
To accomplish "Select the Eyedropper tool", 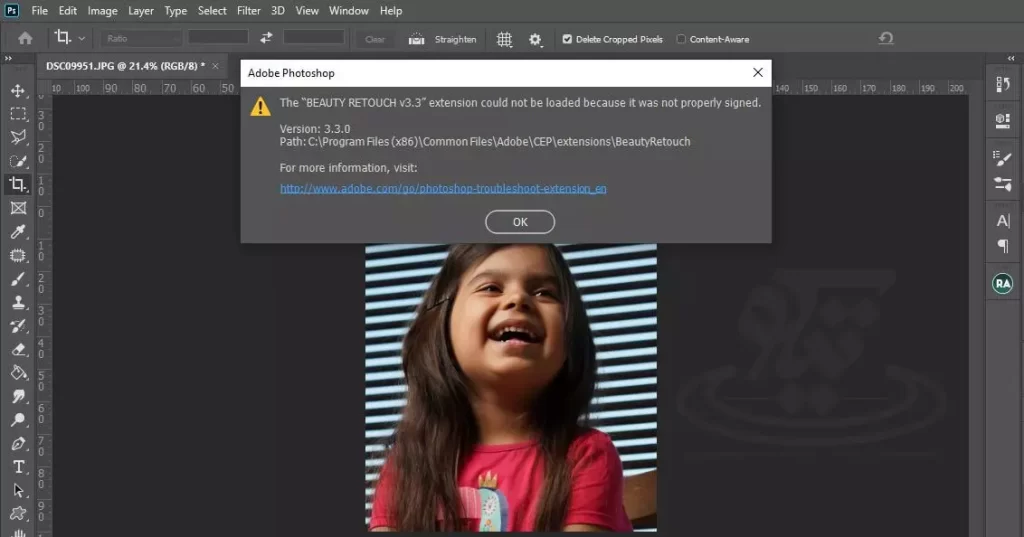I will click(18, 232).
